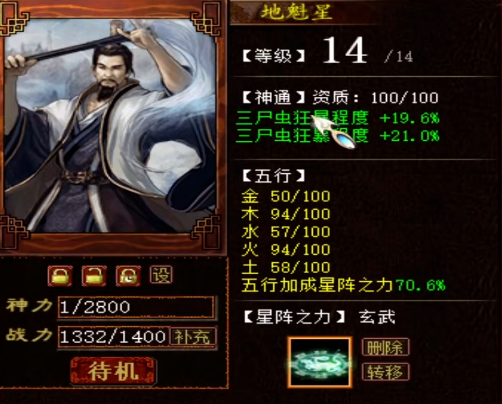Click the 转移 transfer button

385,372
